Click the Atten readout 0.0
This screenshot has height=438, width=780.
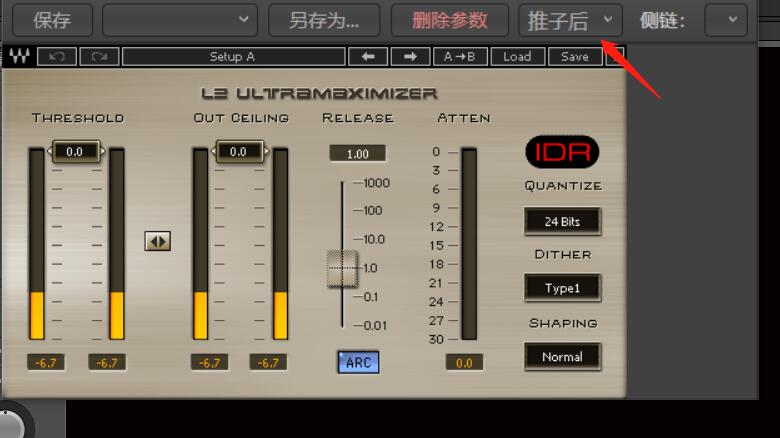pyautogui.click(x=464, y=363)
